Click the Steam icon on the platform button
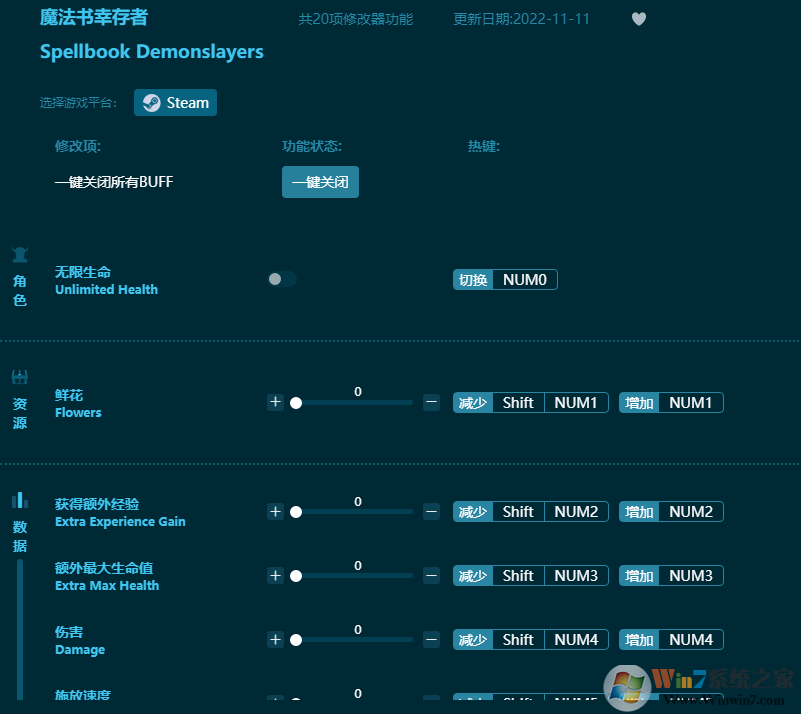Screen dimensions: 801x714 pos(152,102)
